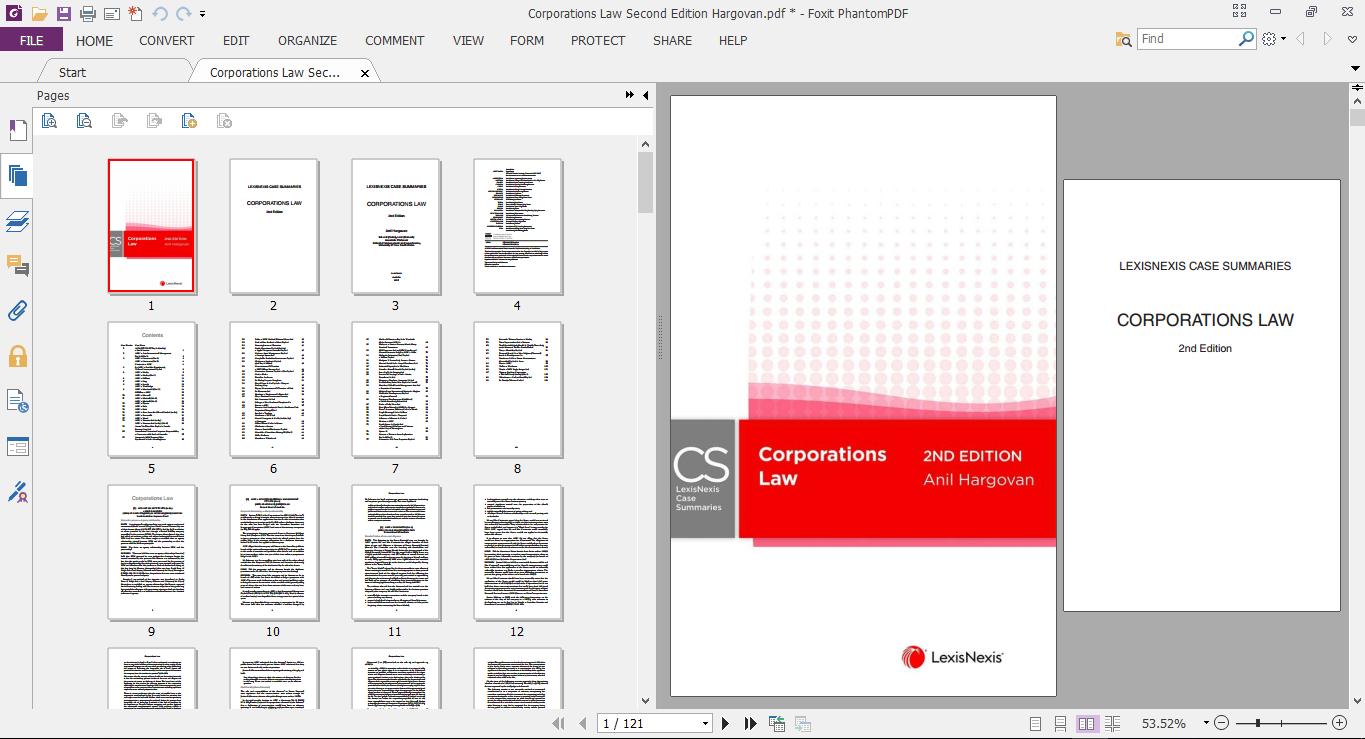Open the Layers panel in the sidebar
Screen dimensions: 1365x739
point(17,221)
